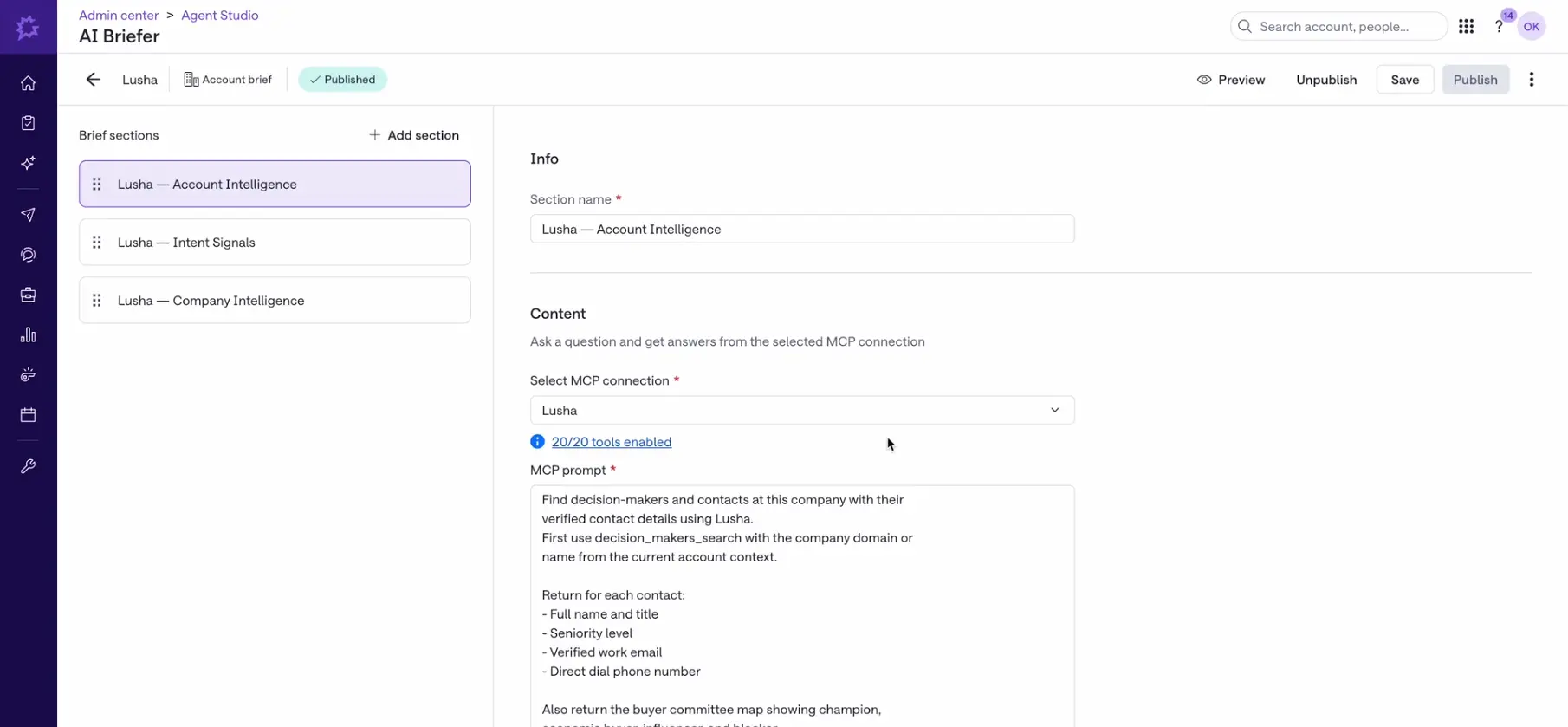Open the three-dot more options menu
Screen dimensions: 1568x727
click(1532, 80)
